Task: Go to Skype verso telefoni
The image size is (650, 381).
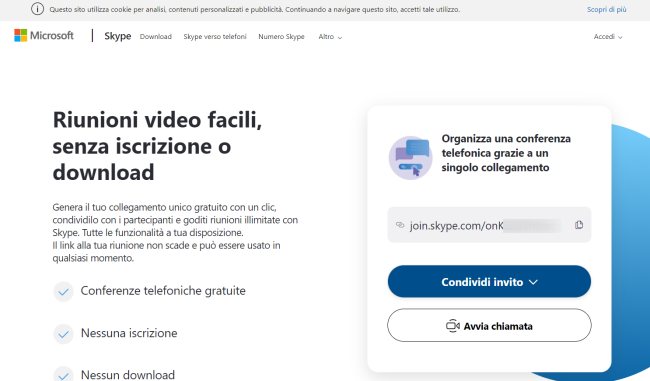Action: [215, 36]
